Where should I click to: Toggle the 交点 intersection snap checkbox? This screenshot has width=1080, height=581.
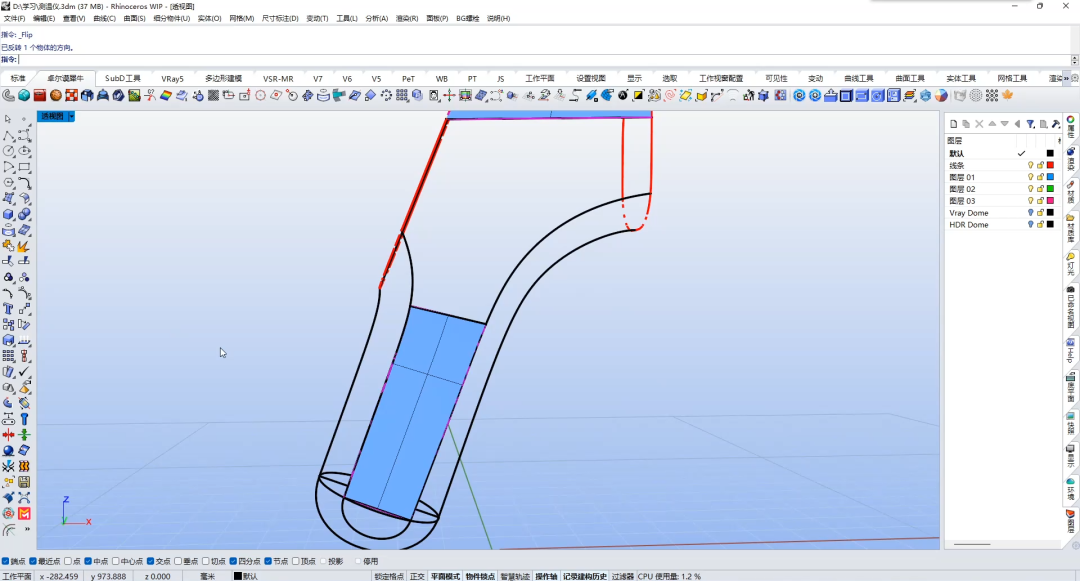[151, 562]
